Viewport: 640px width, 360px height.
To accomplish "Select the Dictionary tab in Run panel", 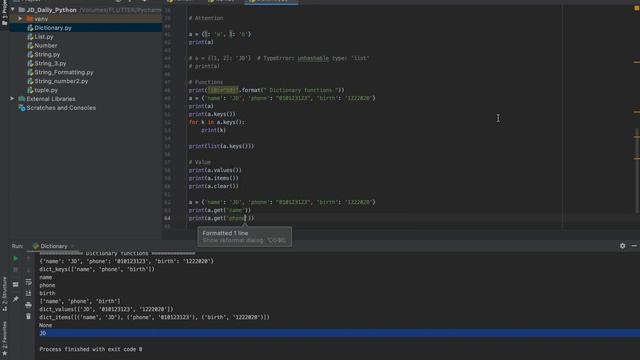I will pos(53,246).
